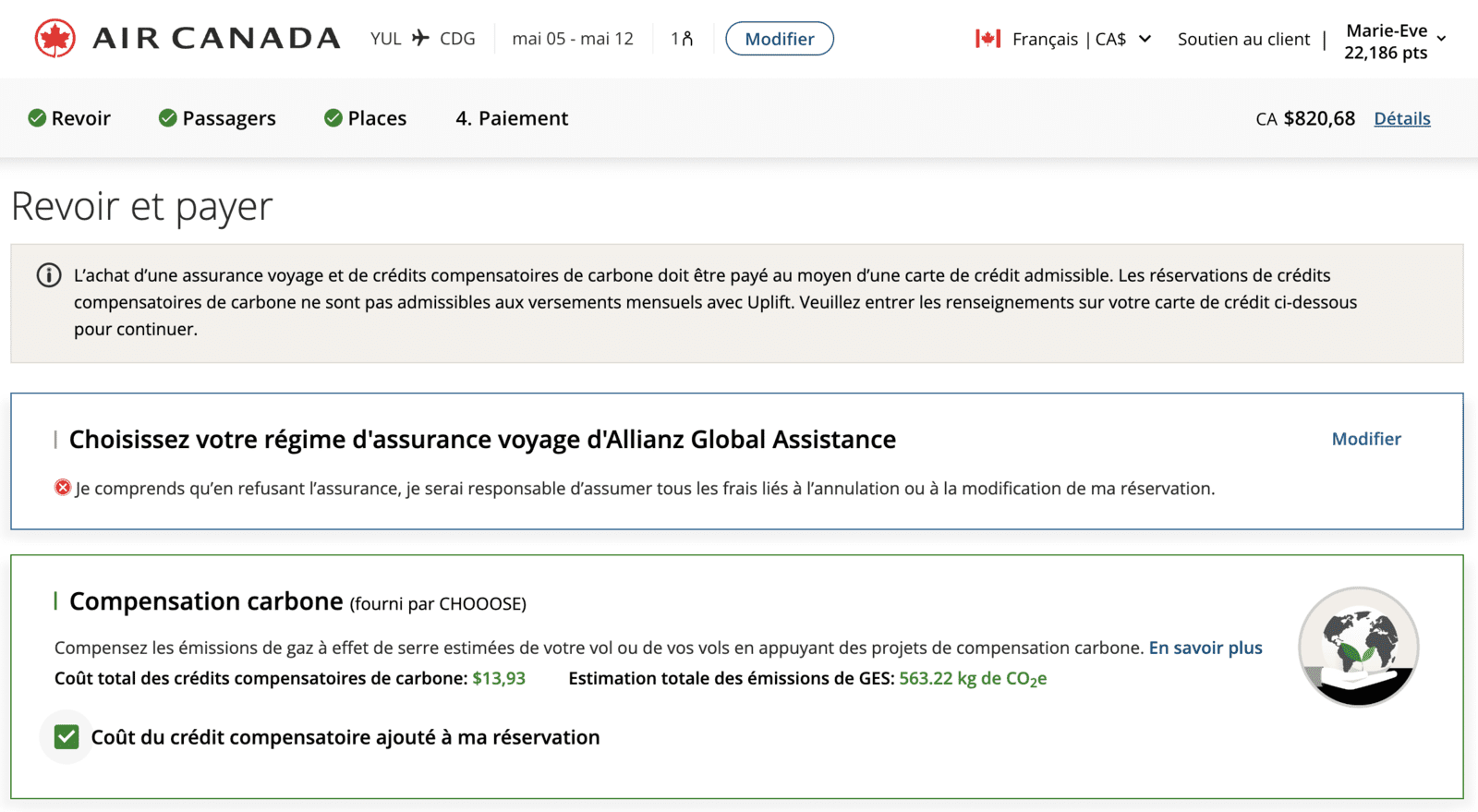Click the green checkmark beside Places

333,118
